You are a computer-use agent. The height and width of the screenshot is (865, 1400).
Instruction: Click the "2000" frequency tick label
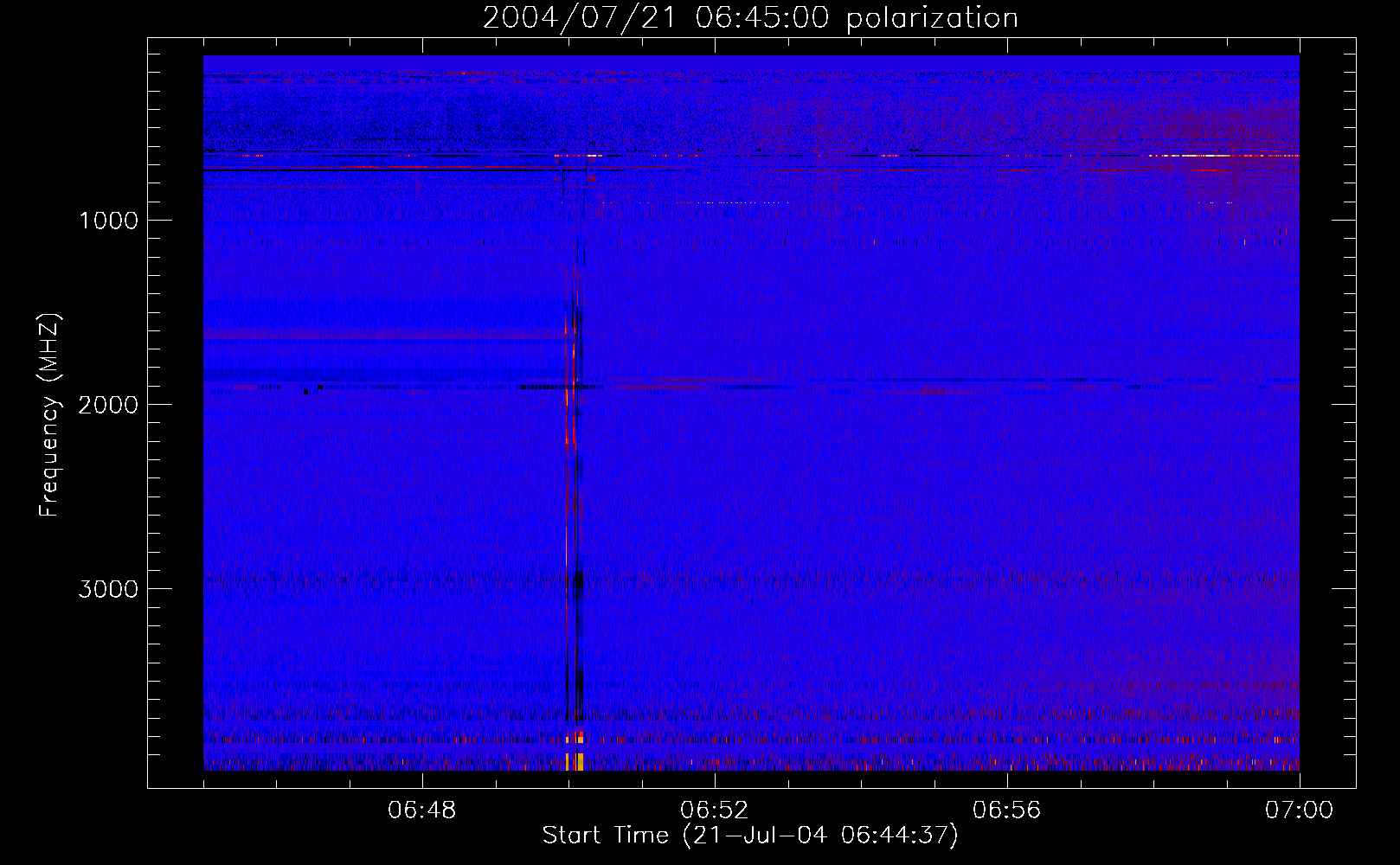pos(108,405)
